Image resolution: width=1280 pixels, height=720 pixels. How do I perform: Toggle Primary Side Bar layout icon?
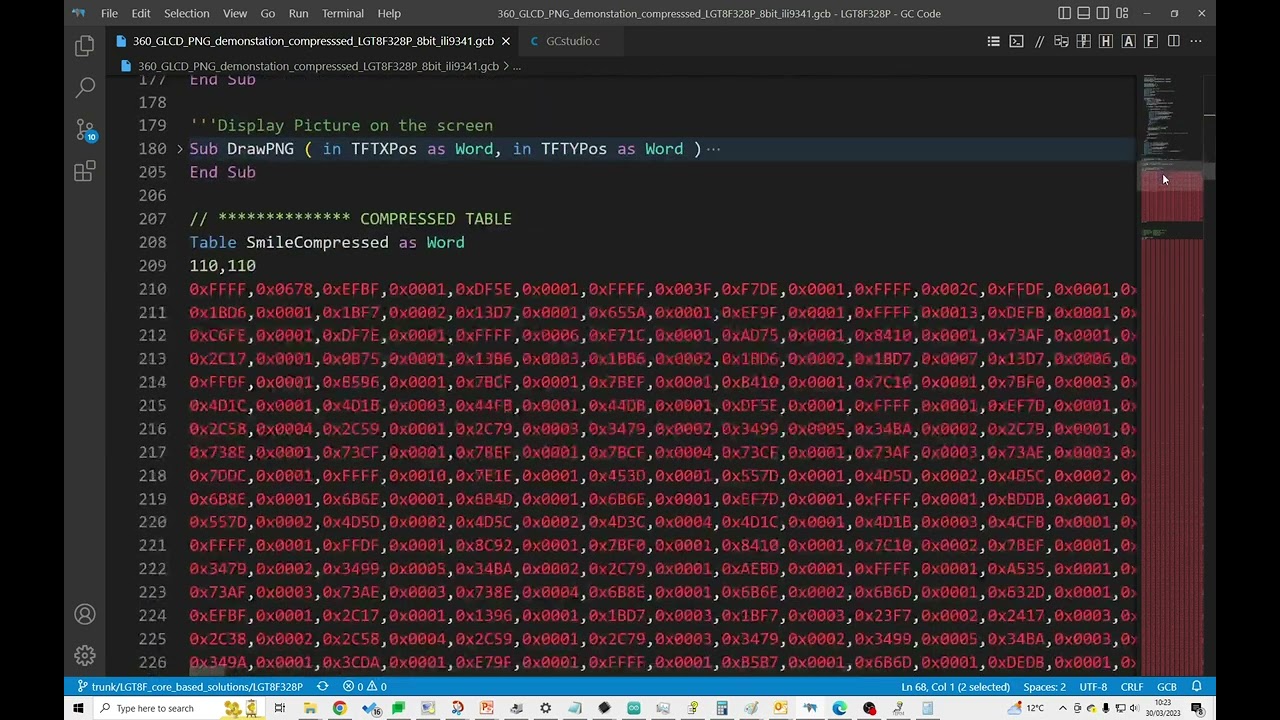(1064, 13)
